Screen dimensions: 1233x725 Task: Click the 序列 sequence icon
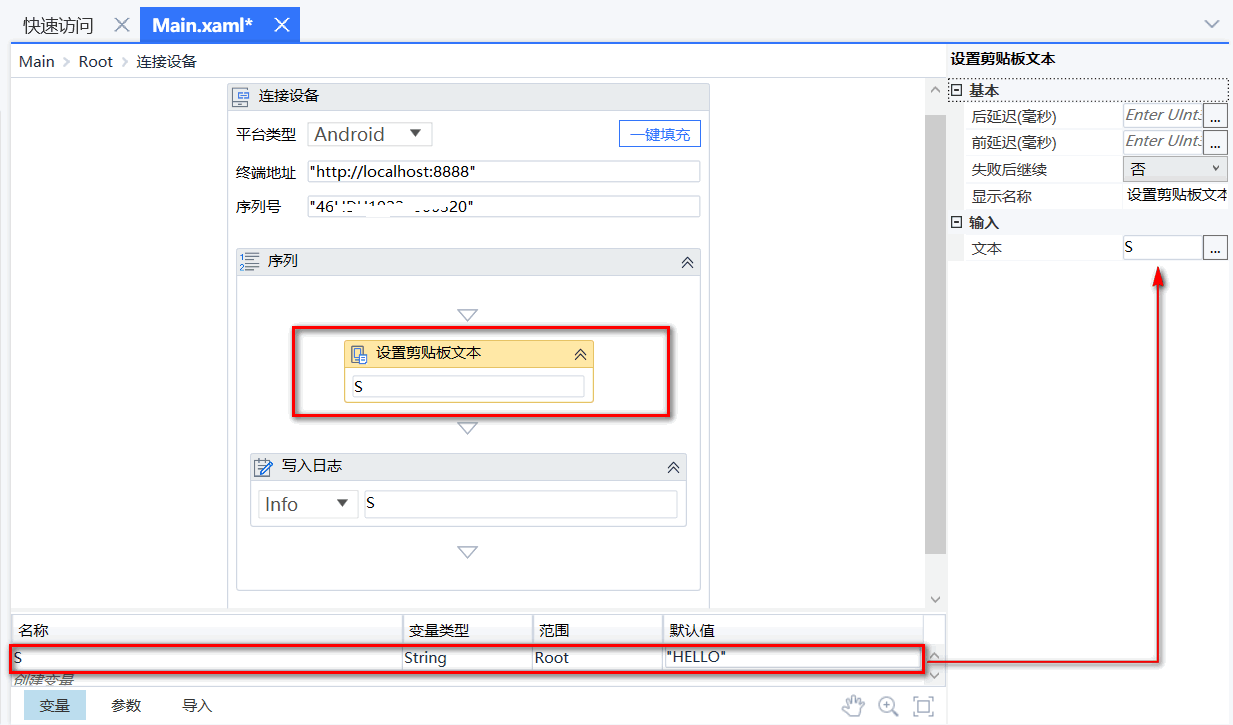250,262
